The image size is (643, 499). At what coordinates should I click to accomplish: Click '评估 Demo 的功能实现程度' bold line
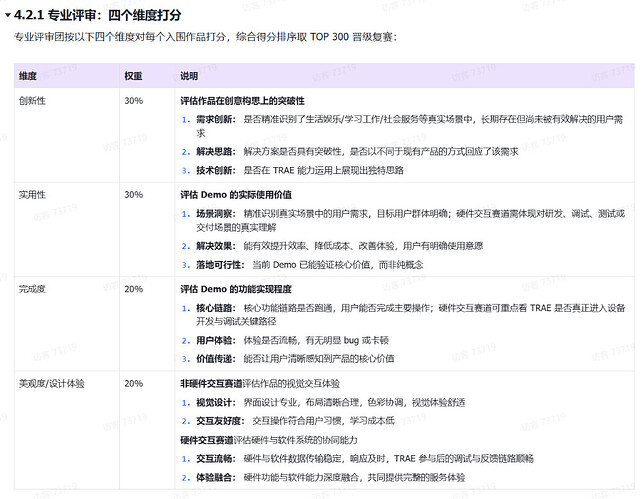tap(236, 289)
